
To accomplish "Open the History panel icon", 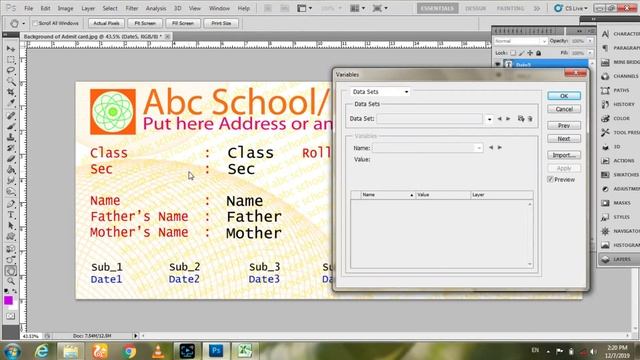I will coord(605,104).
